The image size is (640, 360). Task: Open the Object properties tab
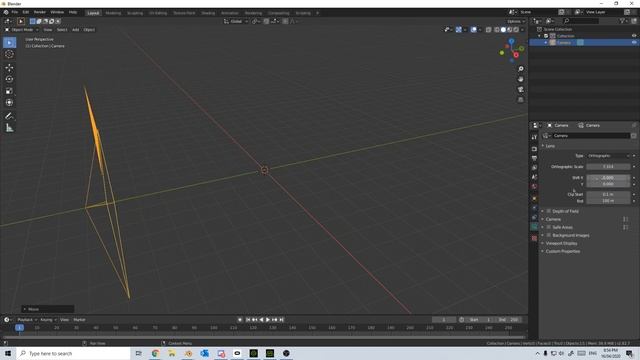pos(534,199)
